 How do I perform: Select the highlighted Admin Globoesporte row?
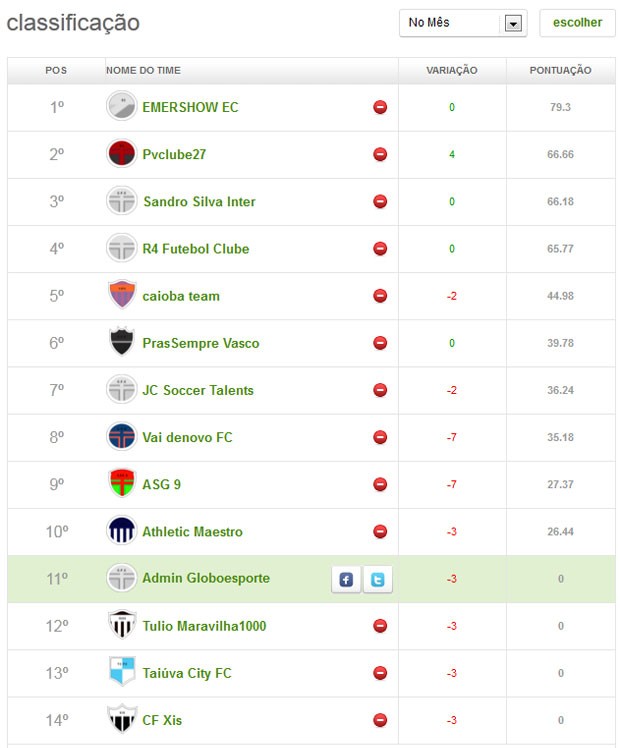click(311, 579)
